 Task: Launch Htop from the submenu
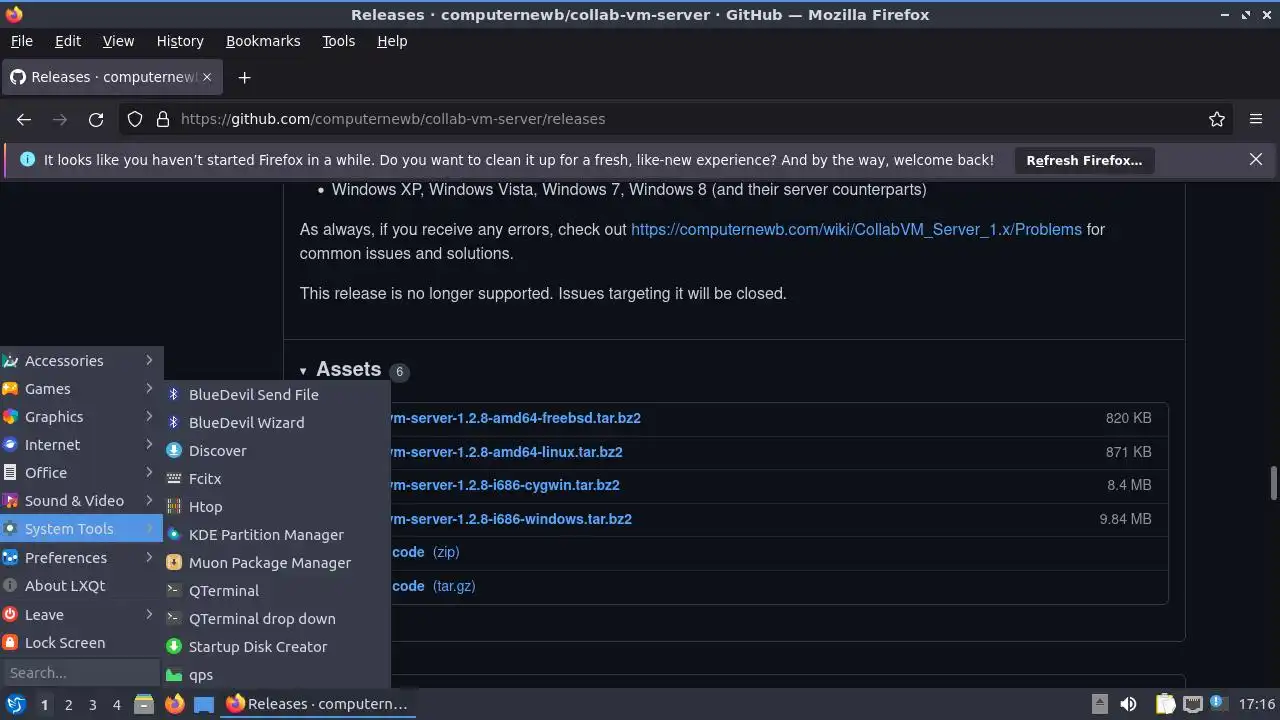277,507
